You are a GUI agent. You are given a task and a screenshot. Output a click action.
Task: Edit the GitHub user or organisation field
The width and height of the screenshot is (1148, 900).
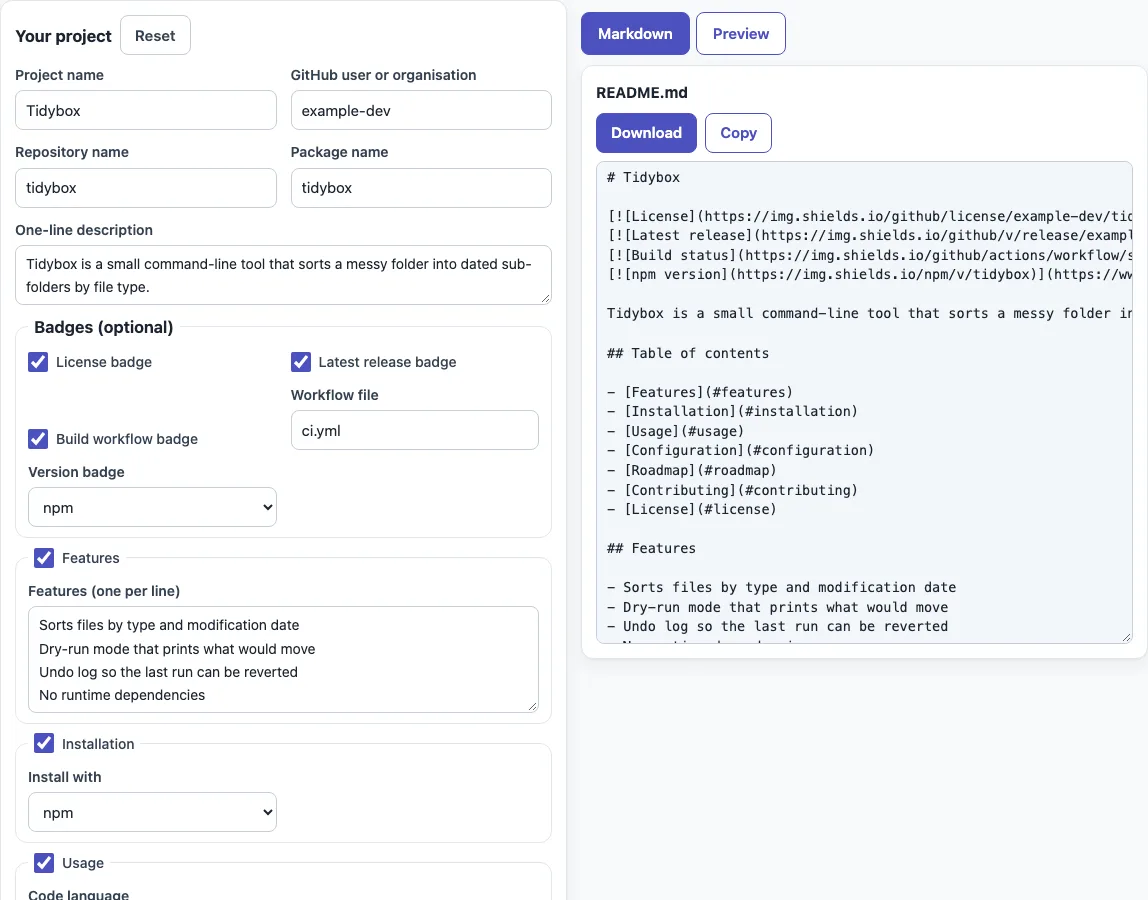421,111
